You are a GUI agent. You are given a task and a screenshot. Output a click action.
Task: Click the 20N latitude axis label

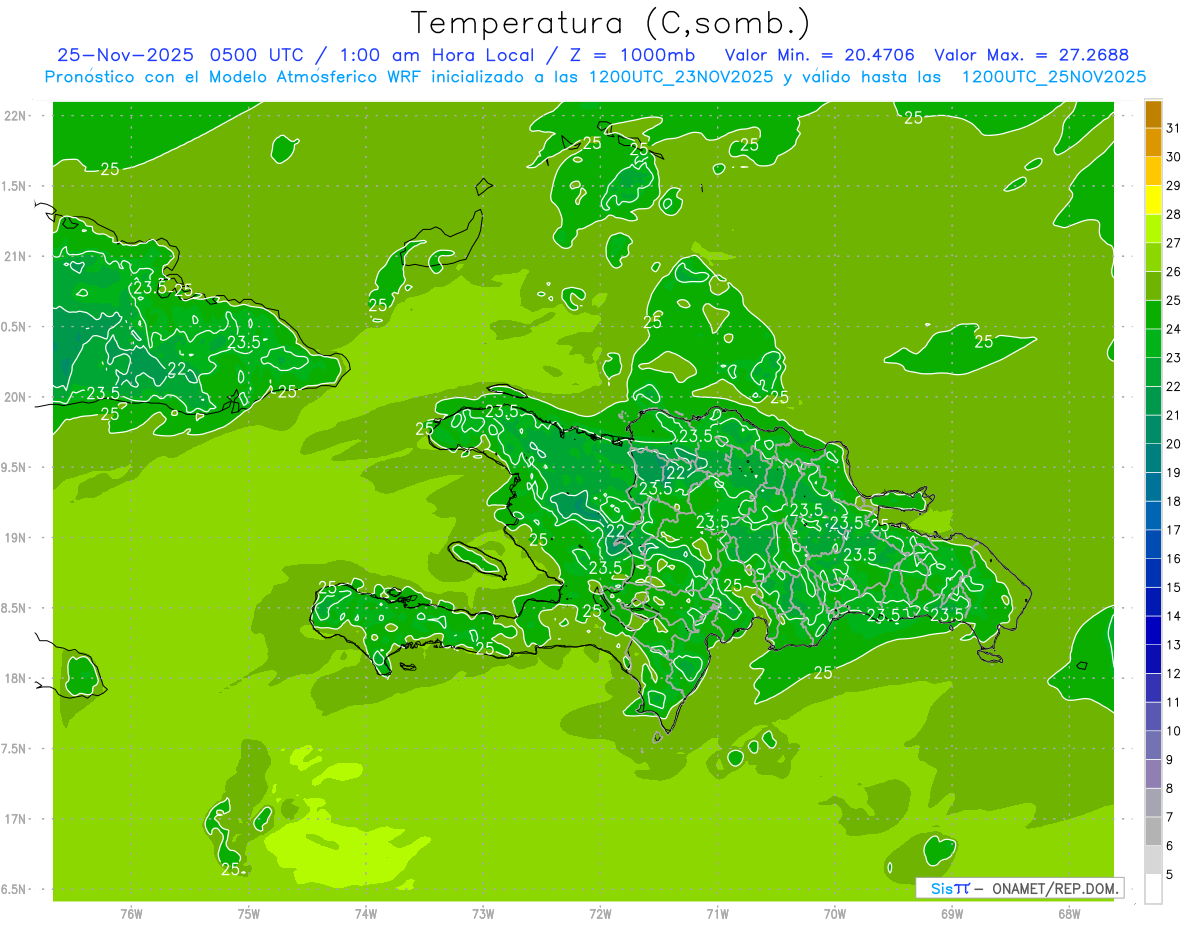click(x=17, y=397)
